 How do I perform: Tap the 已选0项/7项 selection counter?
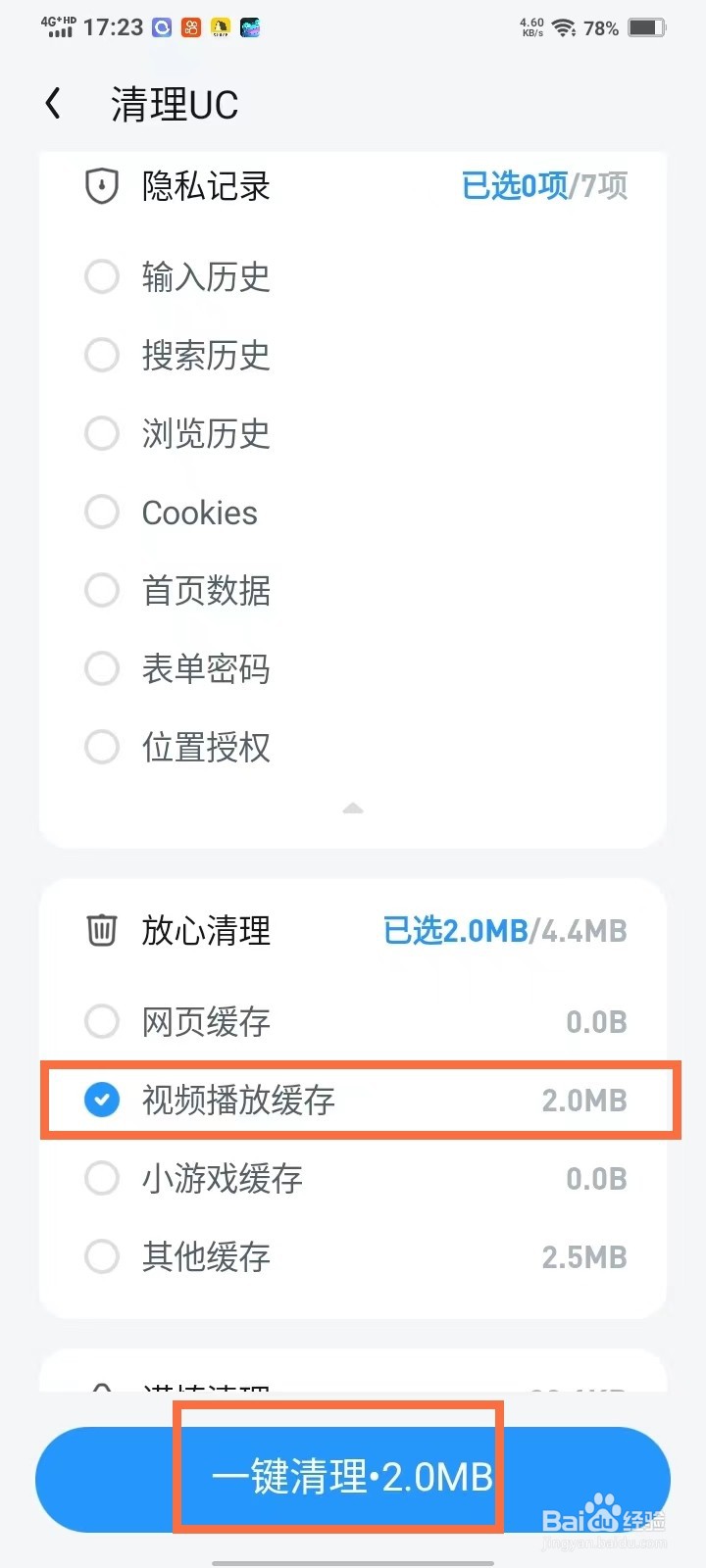tap(544, 185)
